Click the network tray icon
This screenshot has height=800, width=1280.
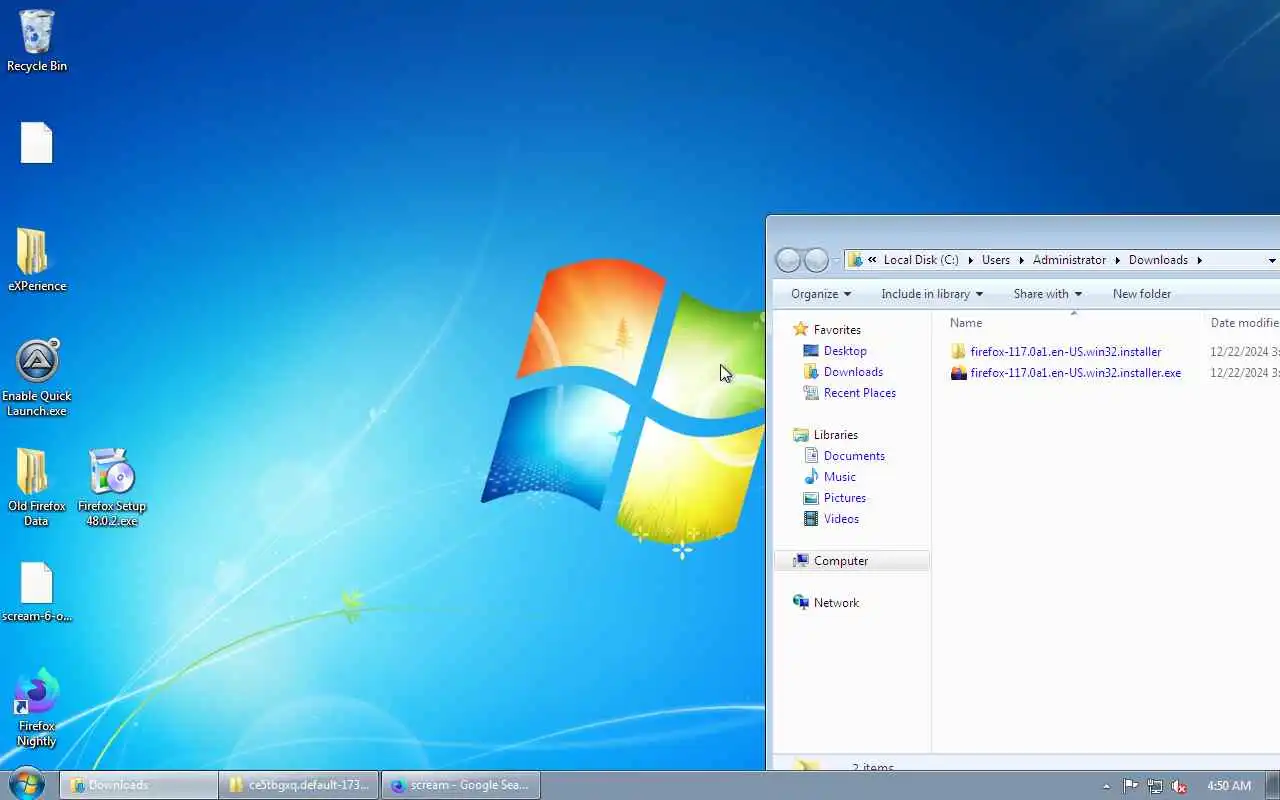pos(1155,786)
